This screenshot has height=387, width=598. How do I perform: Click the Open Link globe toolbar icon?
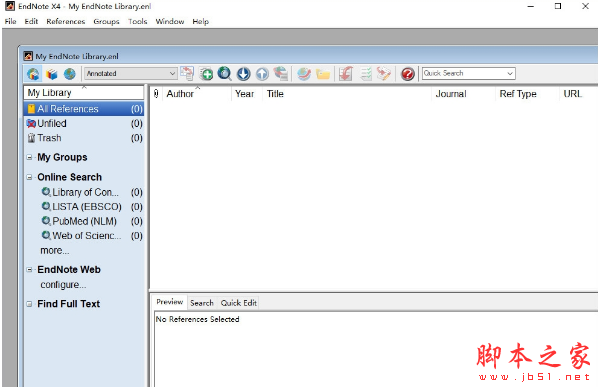pos(304,74)
